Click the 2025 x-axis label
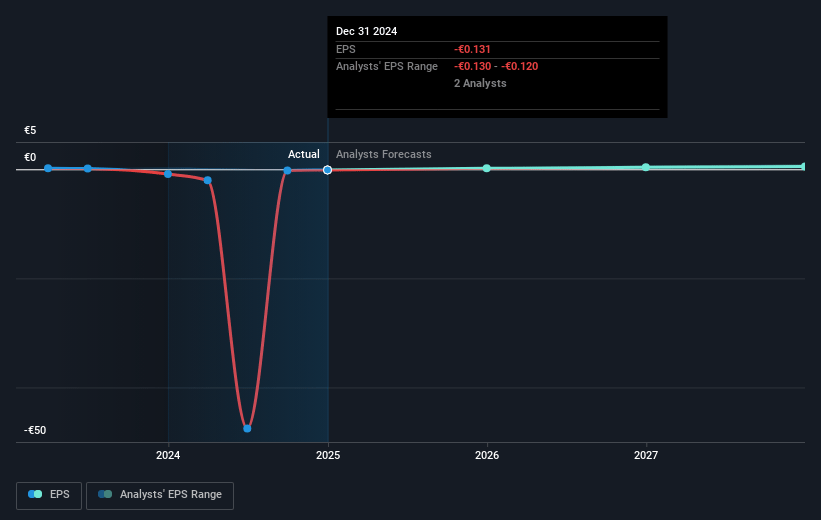Screen dimensions: 821x520 [x=328, y=455]
